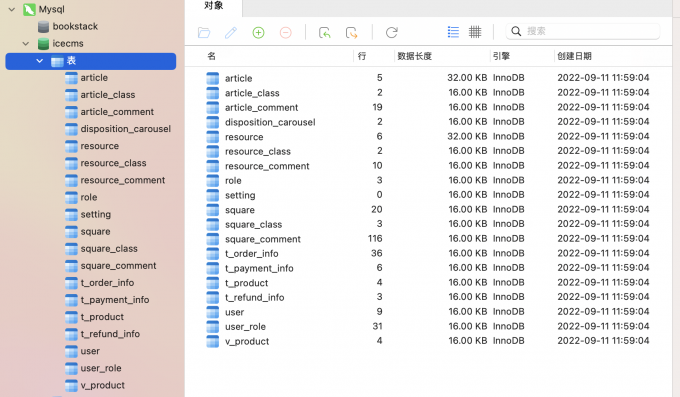Screen dimensions: 680x397
Task: Click square table icon in sidebar
Action: click(x=71, y=232)
